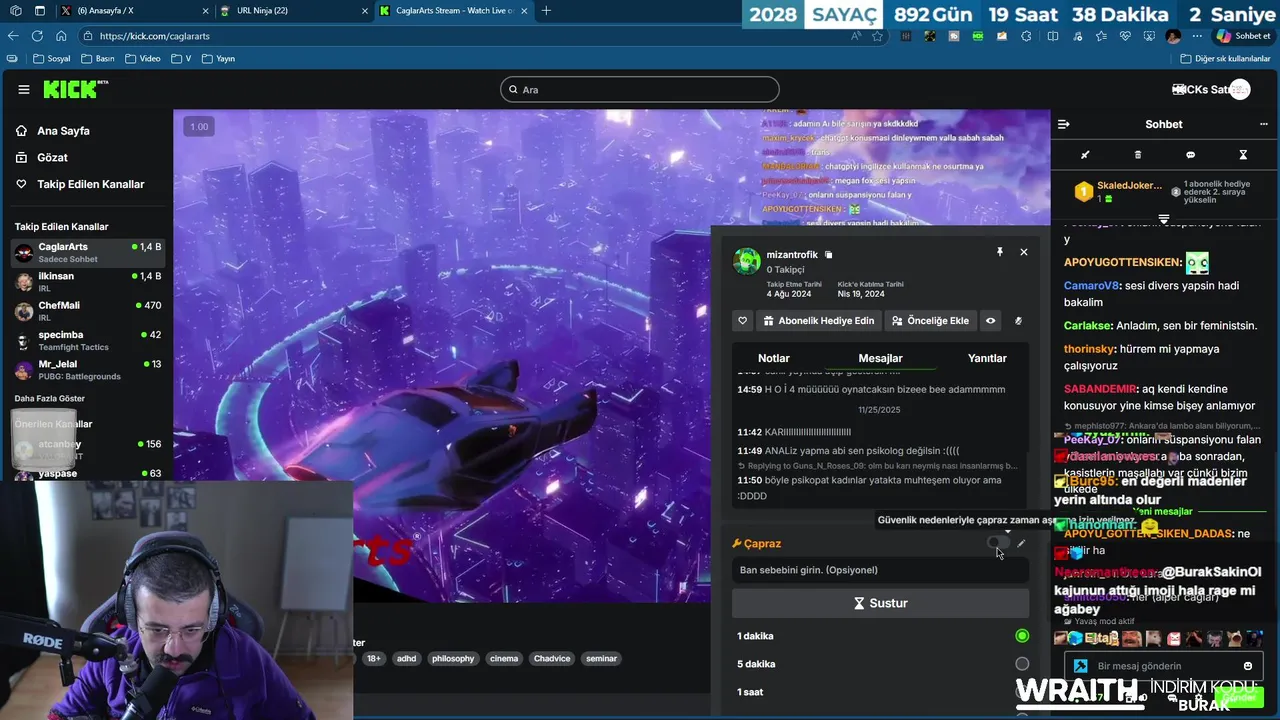Image resolution: width=1280 pixels, height=720 pixels.
Task: Select ilkinsan channel in sidebar
Action: click(87, 282)
